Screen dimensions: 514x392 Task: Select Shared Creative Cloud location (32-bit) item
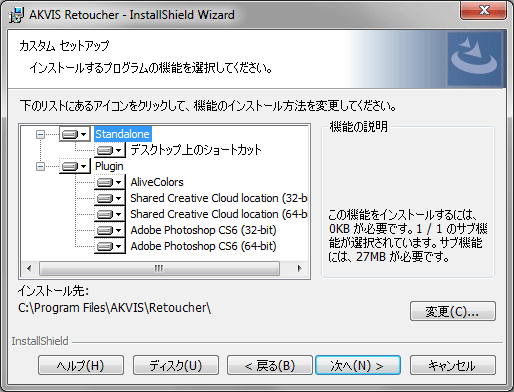point(219,198)
